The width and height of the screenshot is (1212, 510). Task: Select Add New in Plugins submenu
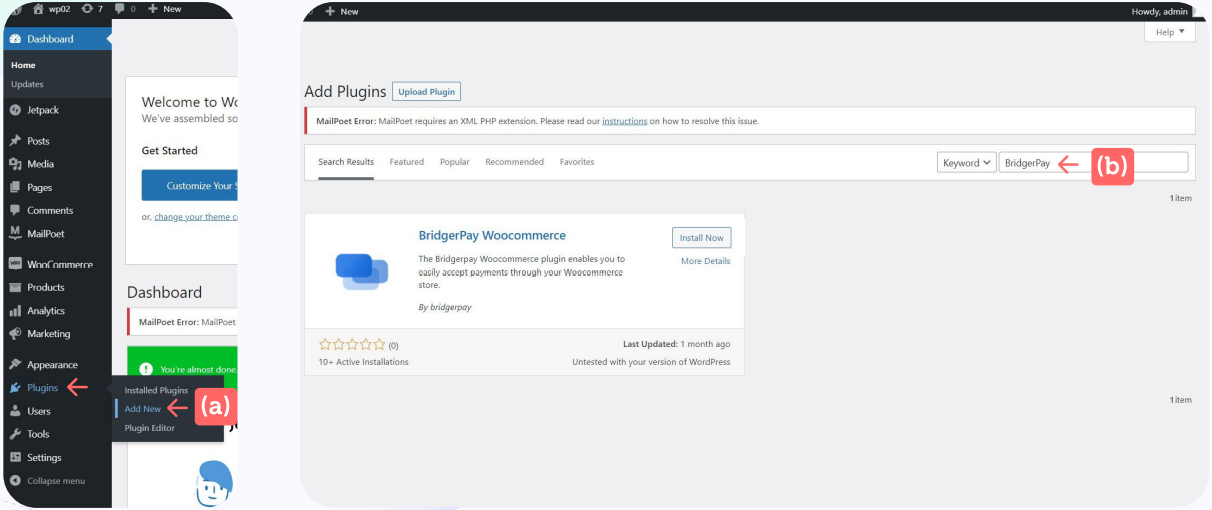point(143,409)
